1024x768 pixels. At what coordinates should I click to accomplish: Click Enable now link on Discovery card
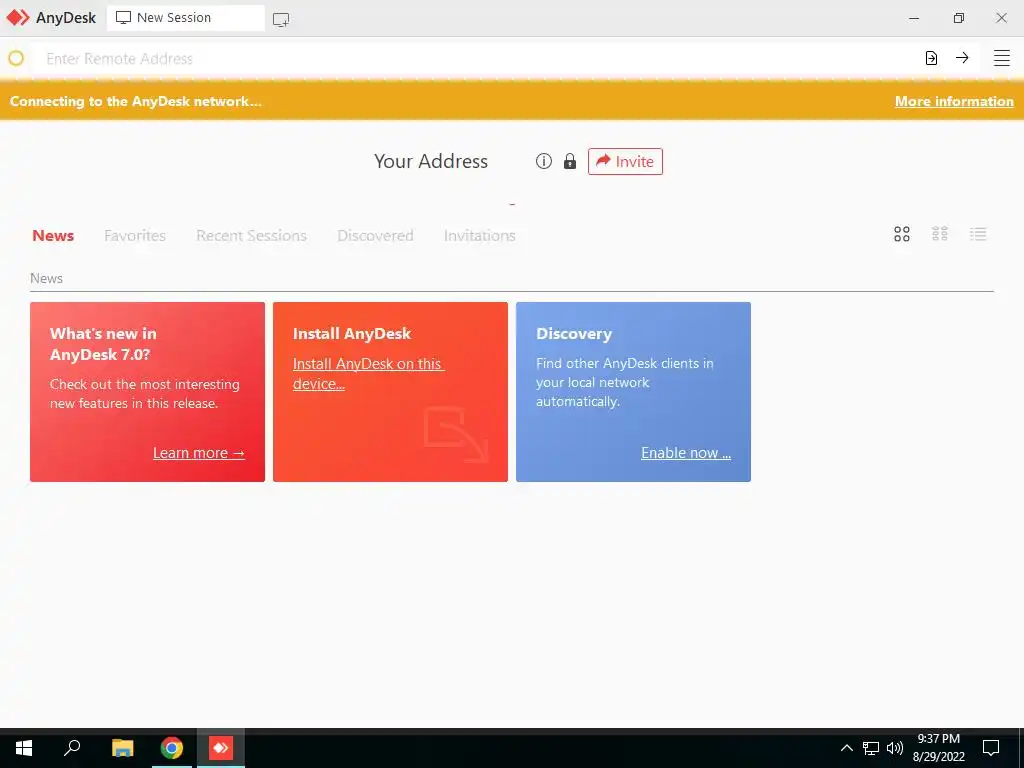click(686, 453)
